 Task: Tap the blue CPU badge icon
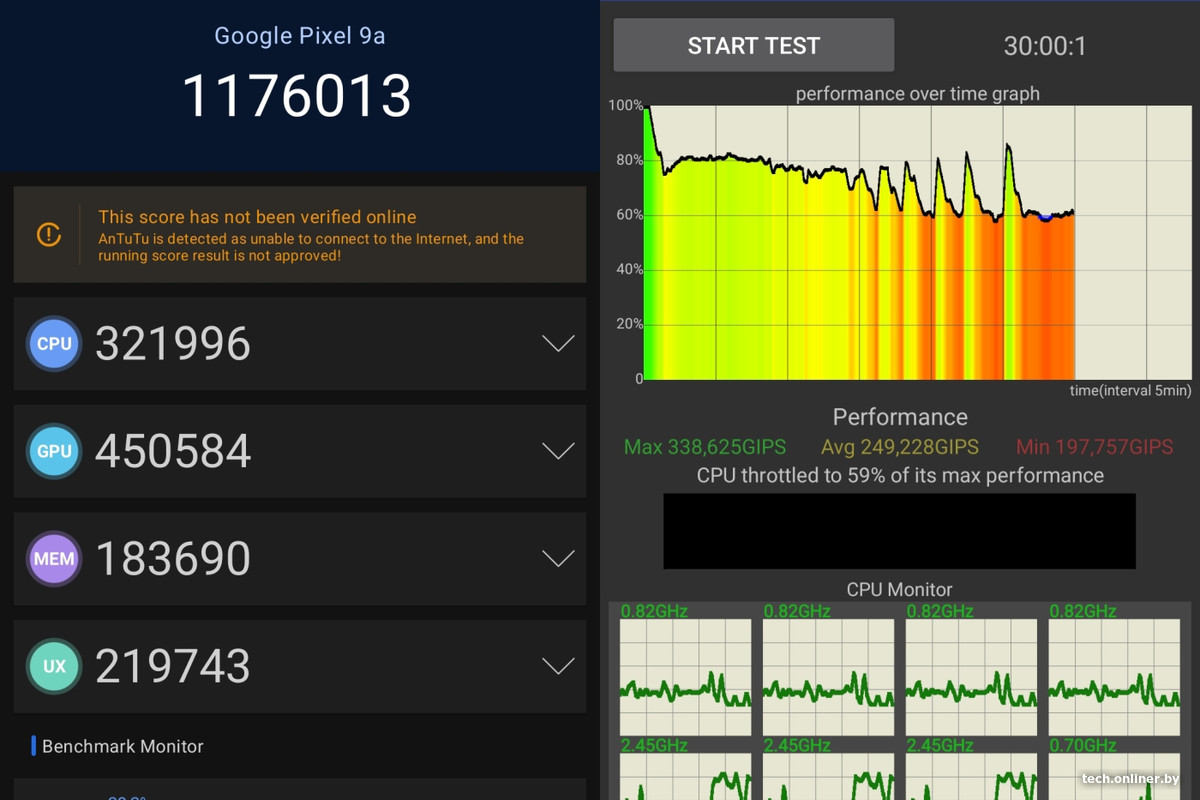click(54, 344)
